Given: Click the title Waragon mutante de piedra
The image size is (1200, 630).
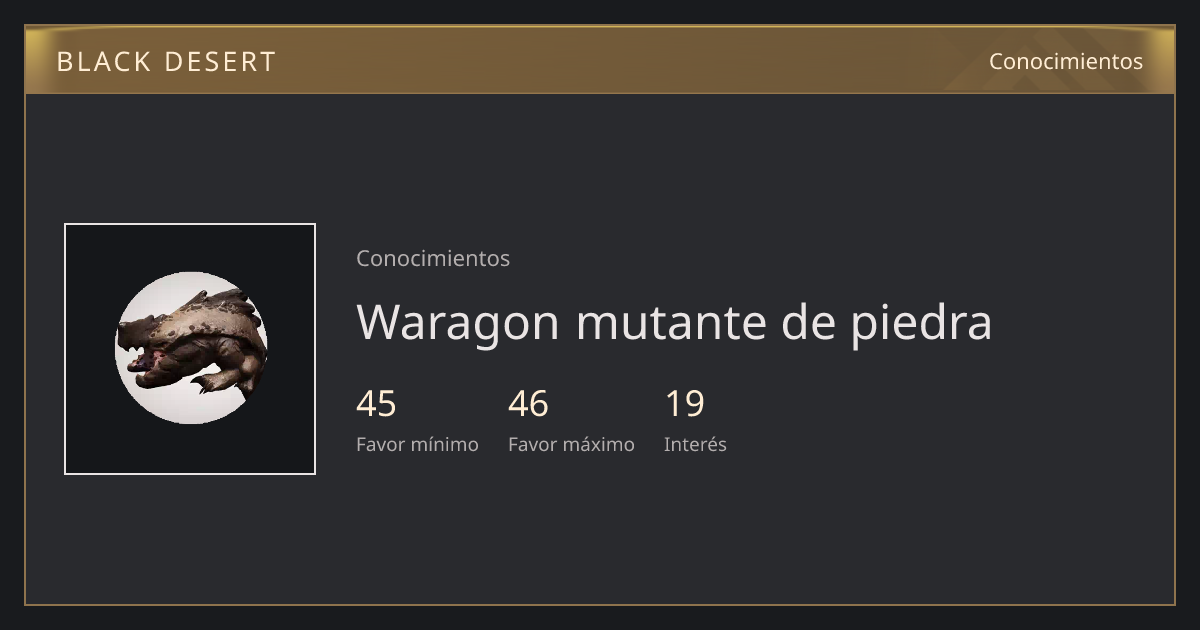Looking at the screenshot, I should click(x=674, y=323).
